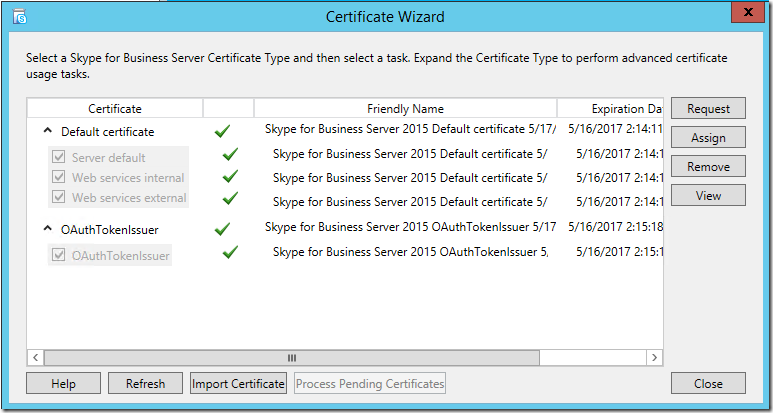The image size is (773, 413).
Task: Refresh the certificate list
Action: tap(145, 383)
